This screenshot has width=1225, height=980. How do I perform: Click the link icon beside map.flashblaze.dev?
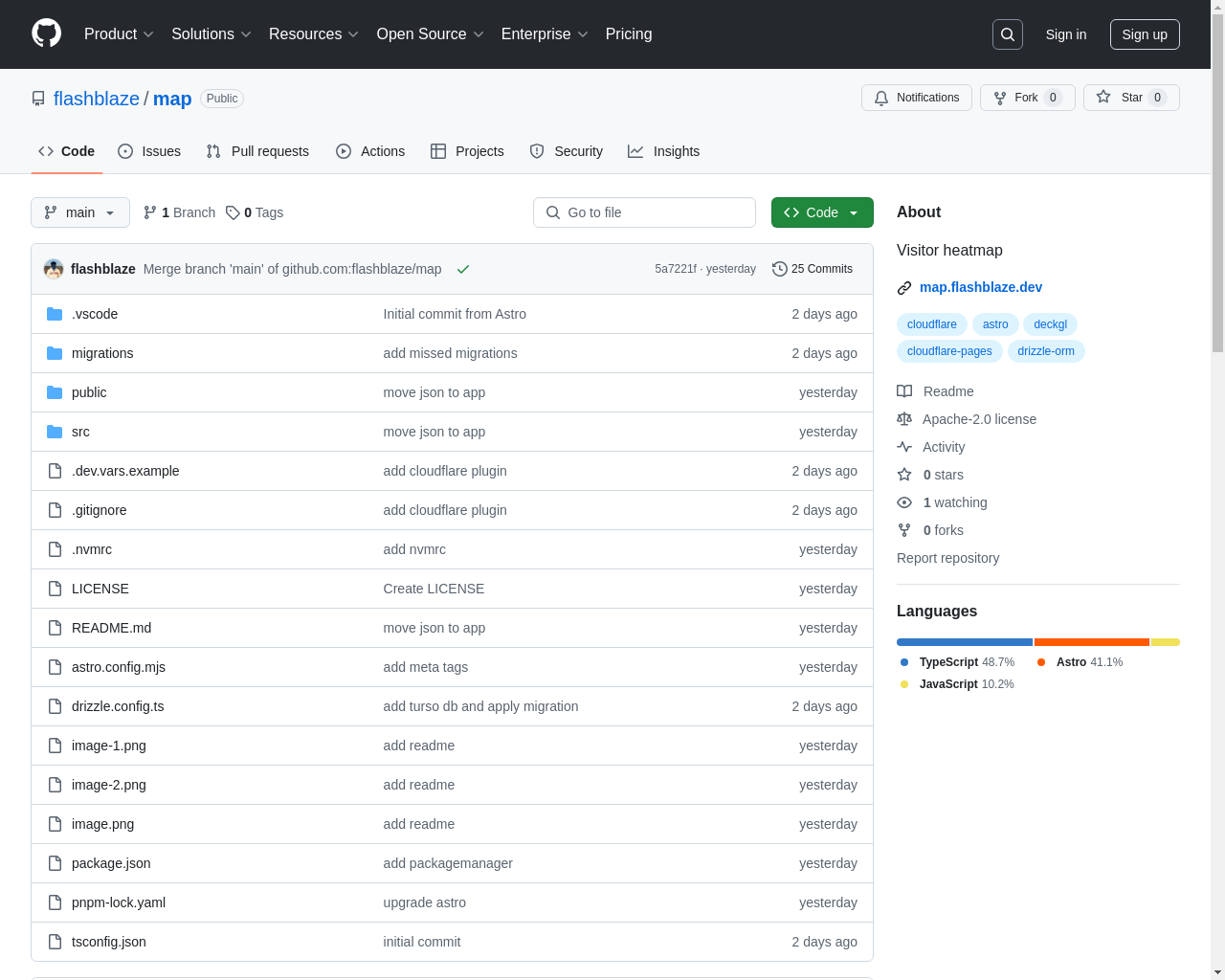(904, 288)
